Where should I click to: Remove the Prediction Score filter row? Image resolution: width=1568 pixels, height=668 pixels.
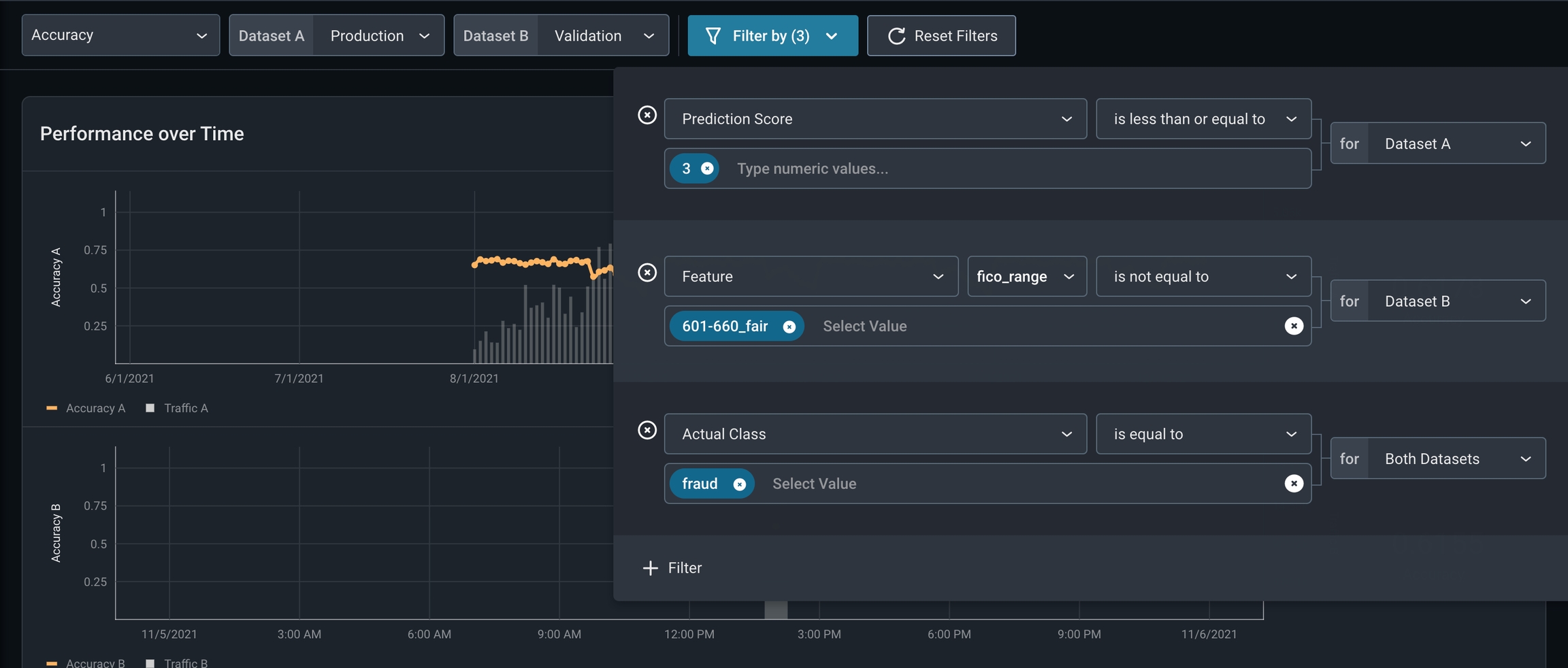point(647,115)
